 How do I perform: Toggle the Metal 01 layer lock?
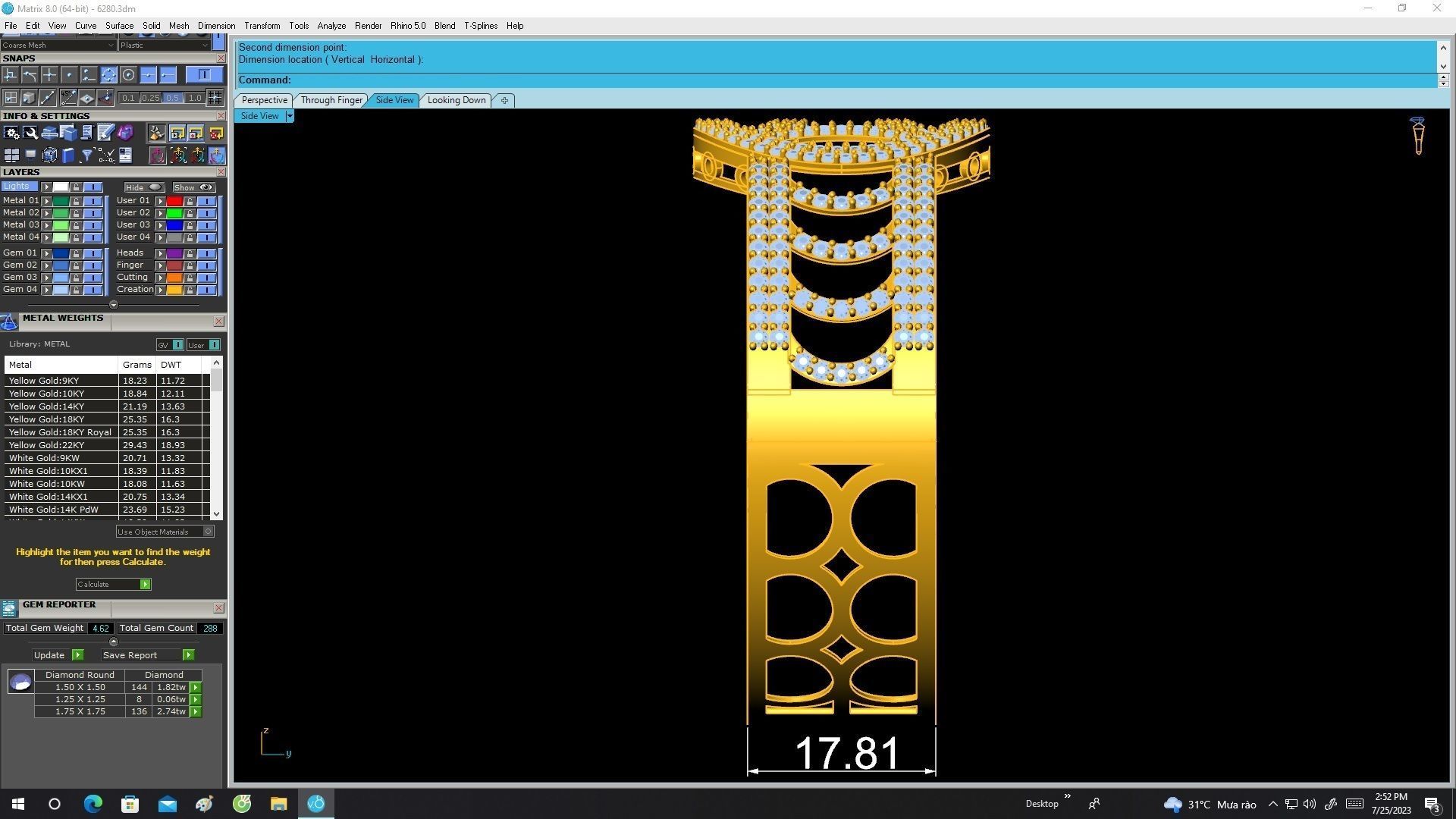tap(76, 201)
